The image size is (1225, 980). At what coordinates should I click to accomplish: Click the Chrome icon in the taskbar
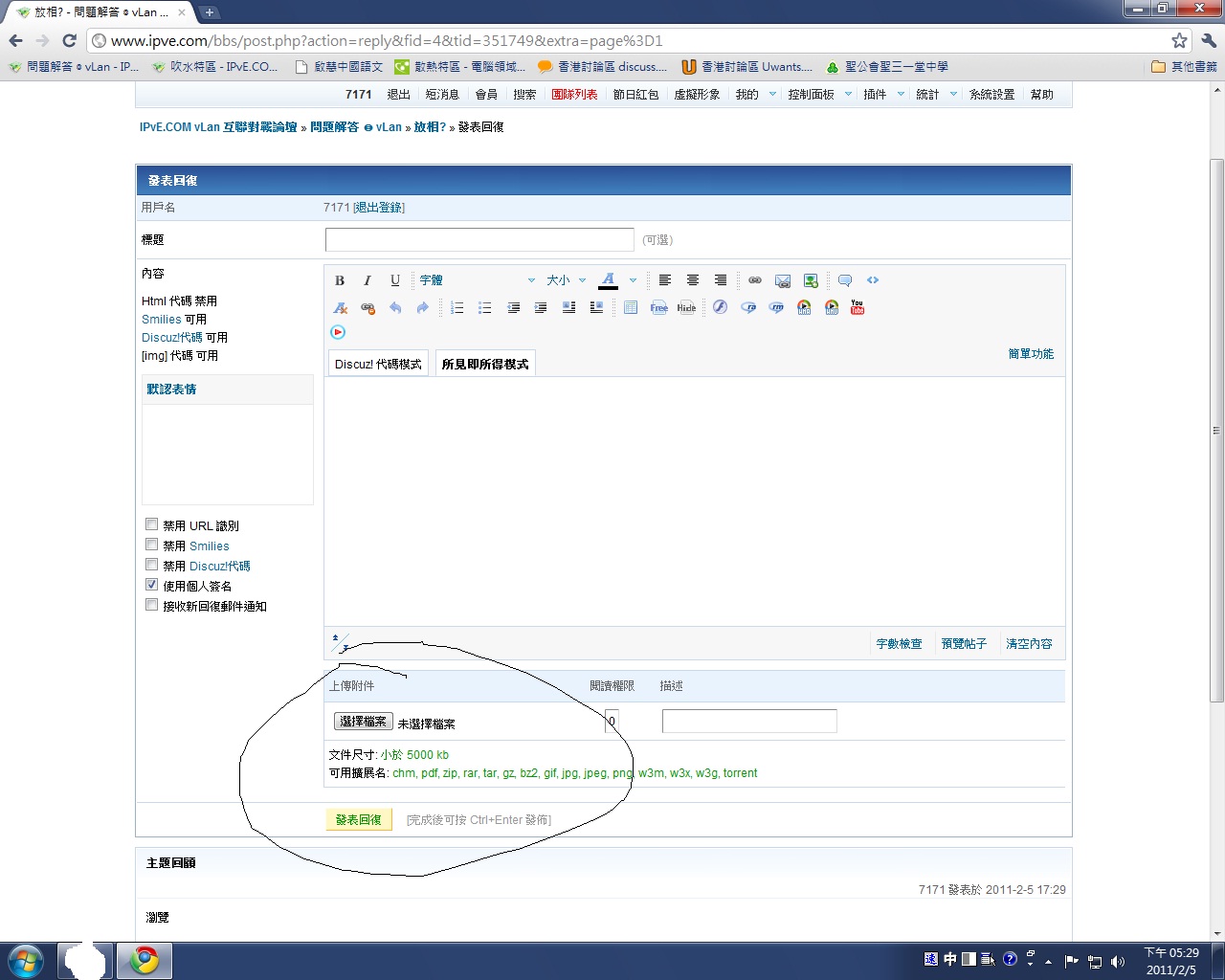(x=145, y=960)
